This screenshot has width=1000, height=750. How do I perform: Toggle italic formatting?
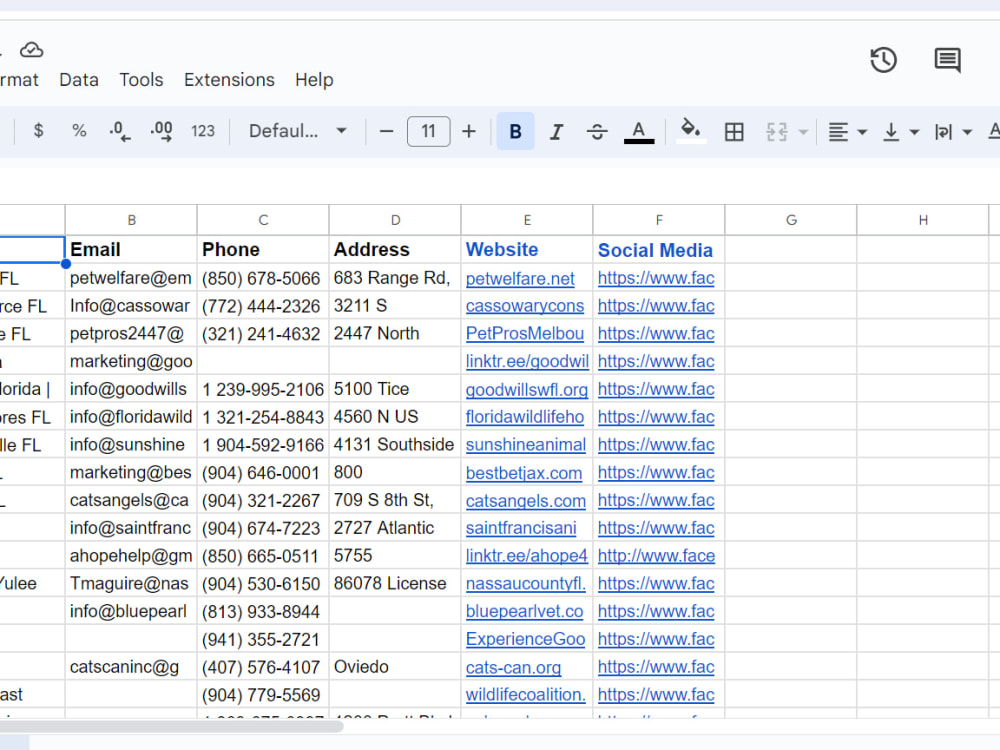(x=556, y=131)
